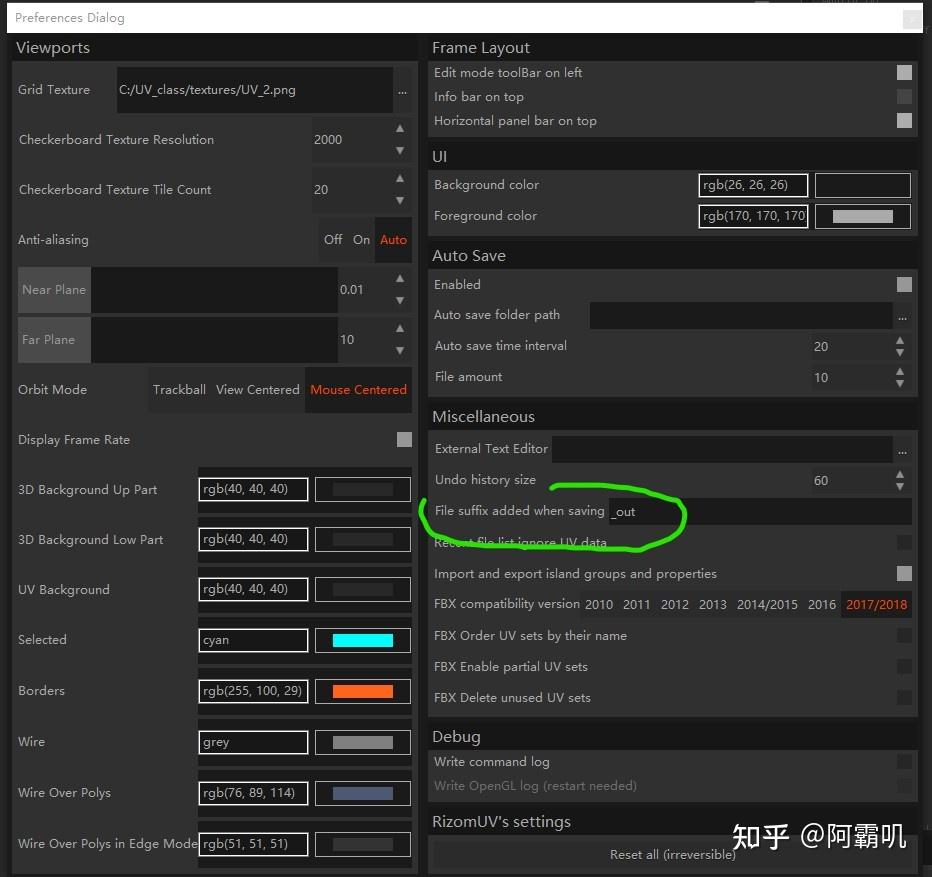Set Anti-aliasing to Off
The image size is (932, 877).
(x=333, y=240)
